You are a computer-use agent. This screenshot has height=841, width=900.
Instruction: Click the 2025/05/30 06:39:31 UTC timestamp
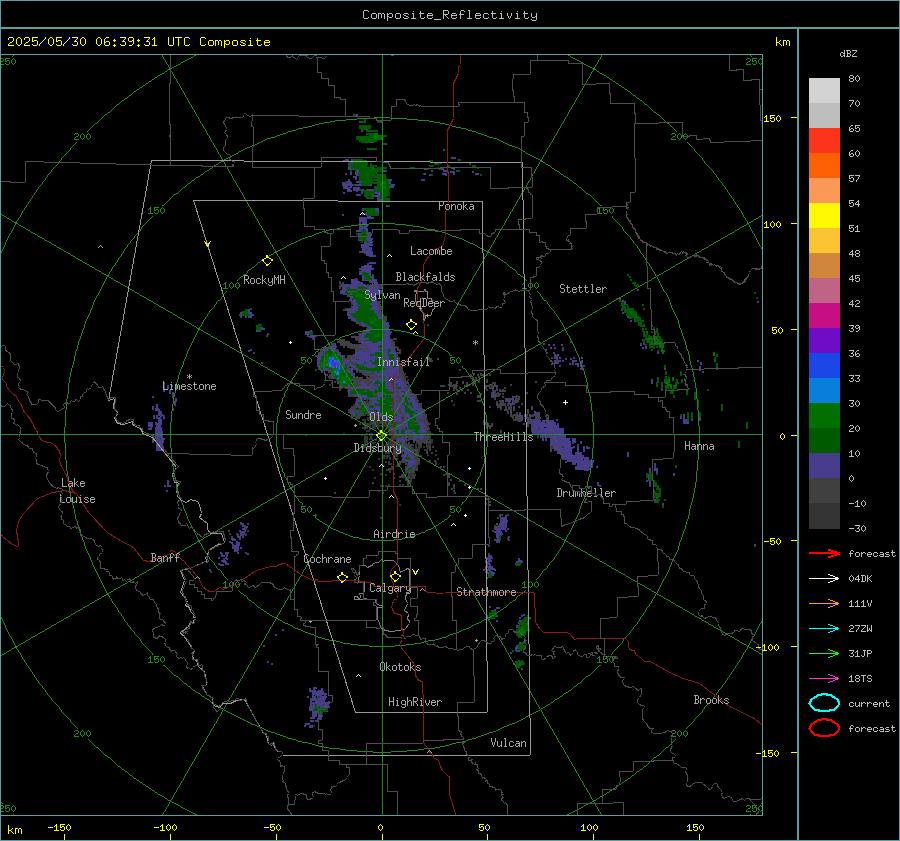click(x=139, y=42)
